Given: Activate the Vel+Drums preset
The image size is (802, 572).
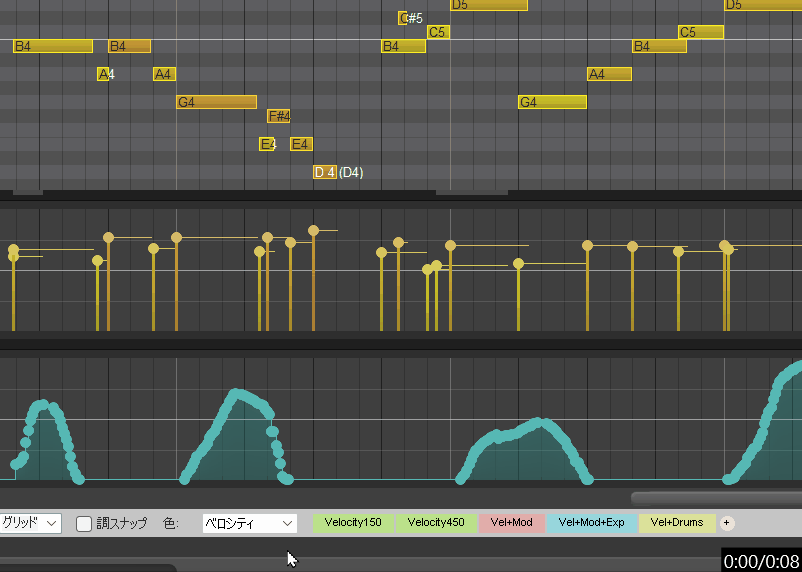Looking at the screenshot, I should click(x=677, y=523).
